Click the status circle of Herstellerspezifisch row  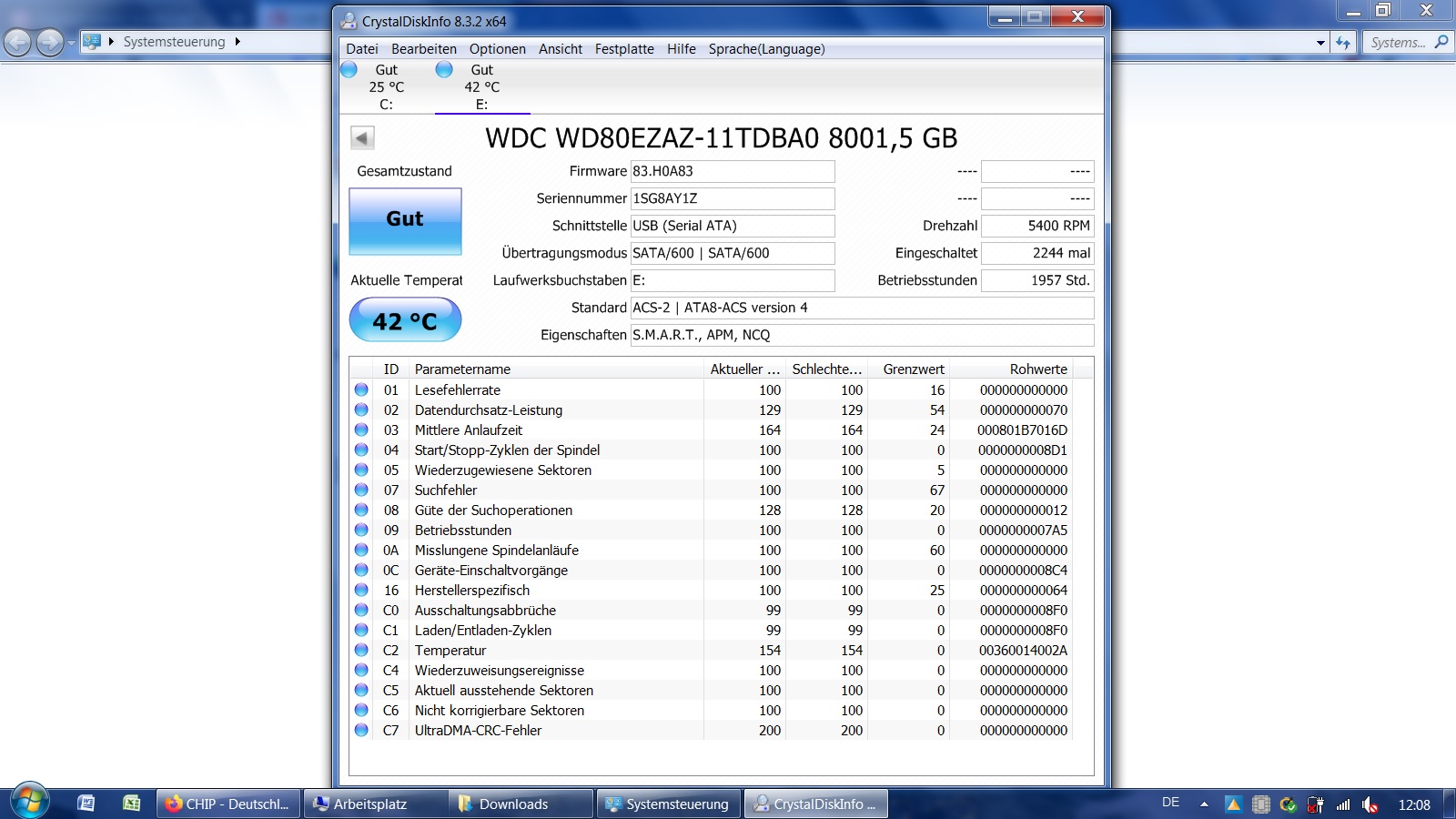tap(361, 590)
